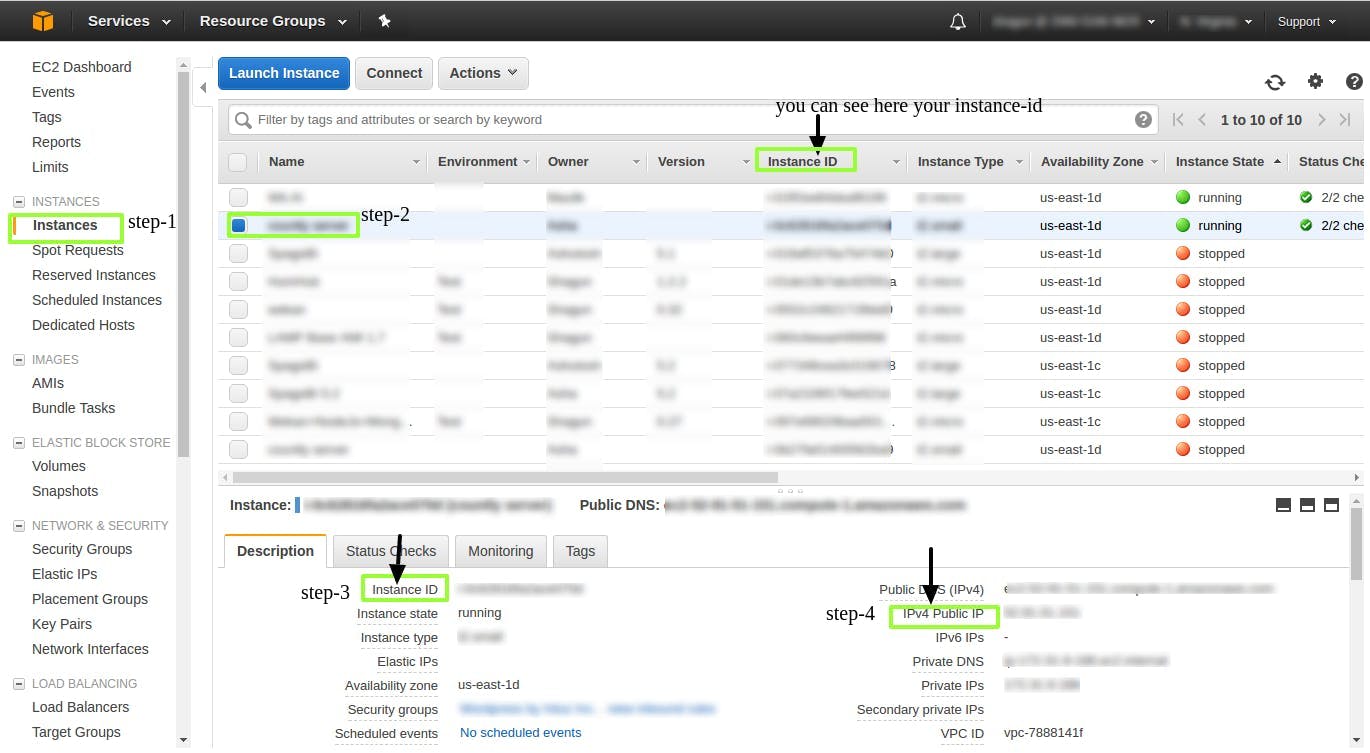
Task: Open the notifications bell
Action: (x=957, y=20)
